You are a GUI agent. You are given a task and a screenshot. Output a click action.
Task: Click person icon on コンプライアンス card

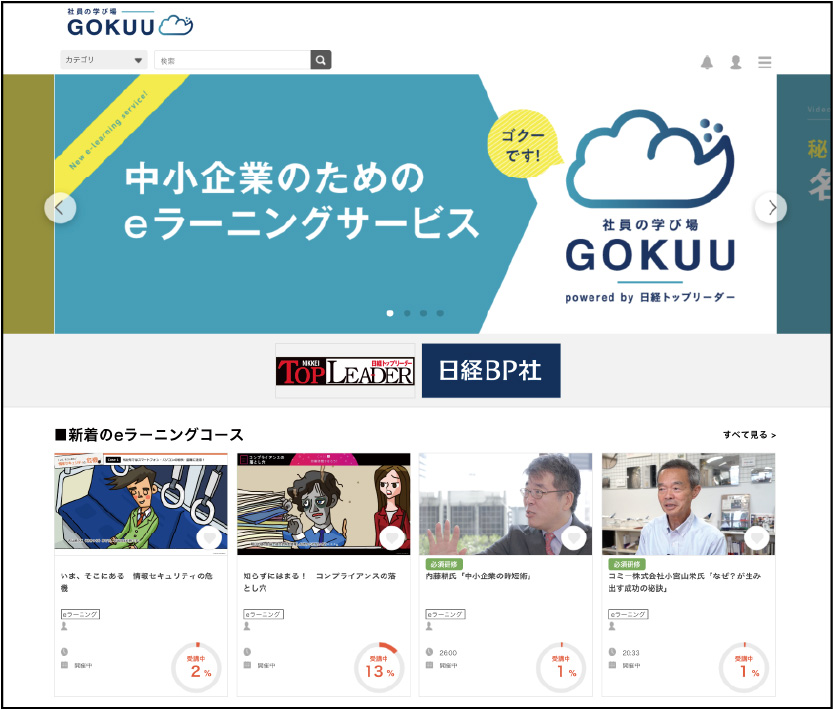pos(247,627)
